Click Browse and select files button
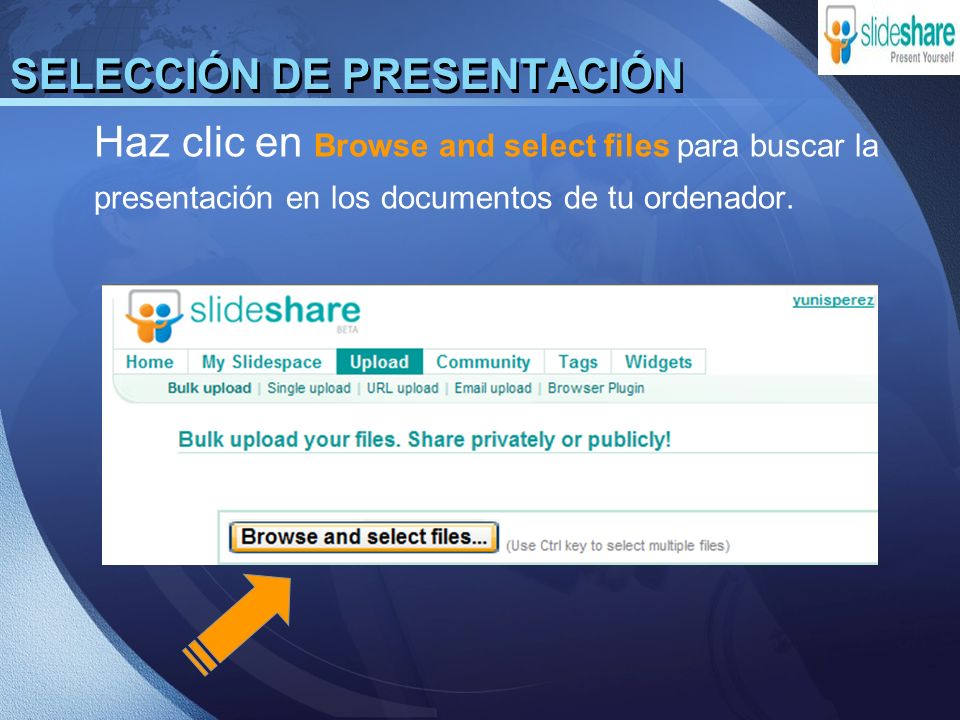Screen dimensions: 960x720 click(x=364, y=537)
